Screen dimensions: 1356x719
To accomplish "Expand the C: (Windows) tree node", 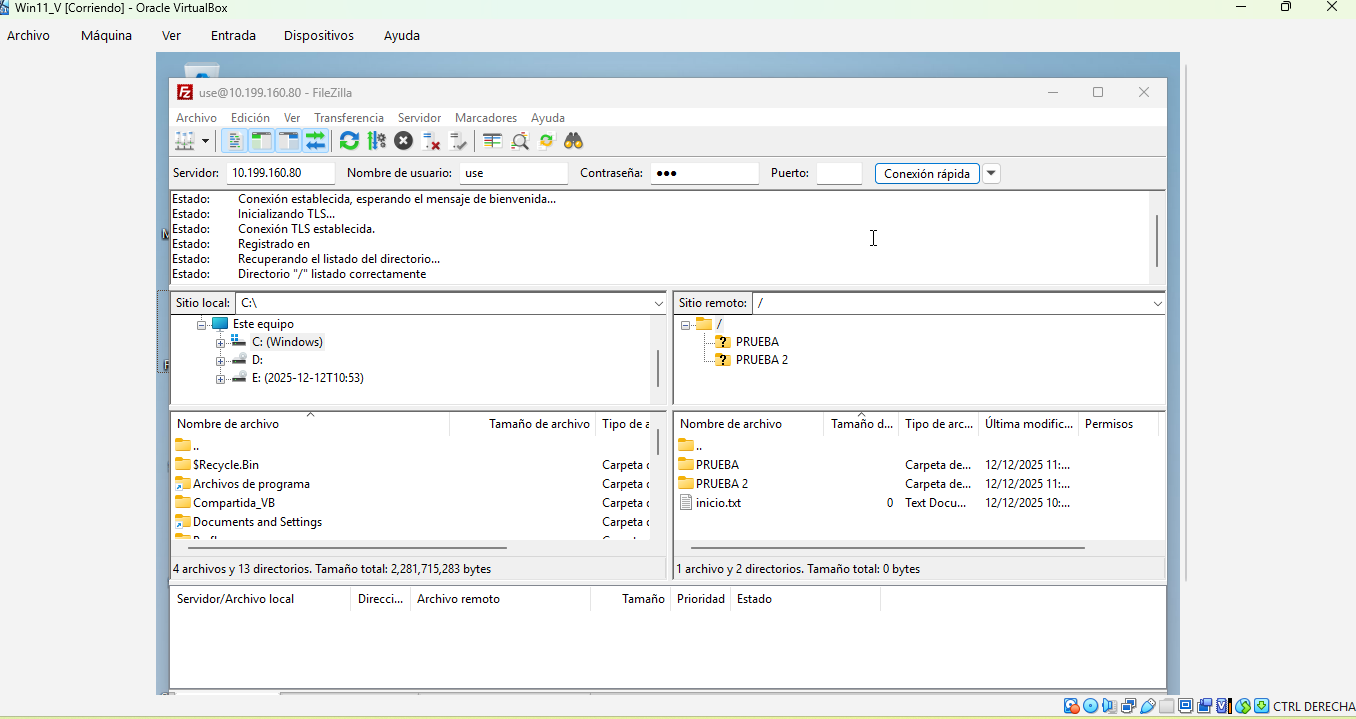I will (220, 342).
